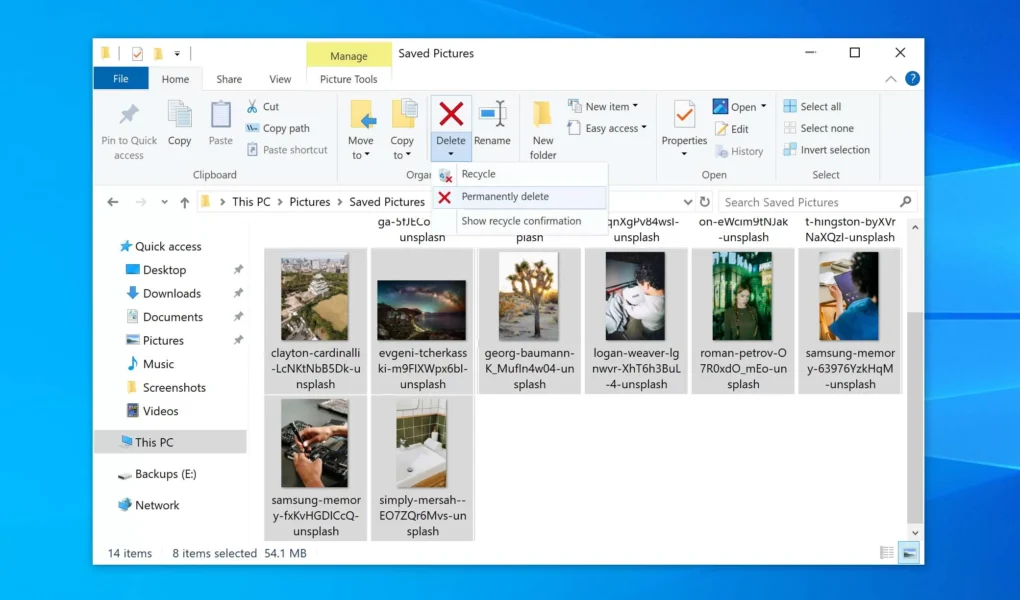Open the address bar history dropdown
The width and height of the screenshot is (1020, 600).
click(688, 201)
